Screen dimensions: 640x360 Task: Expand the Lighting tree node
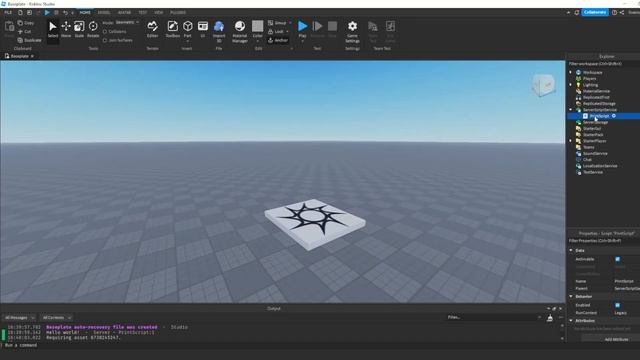pos(571,85)
